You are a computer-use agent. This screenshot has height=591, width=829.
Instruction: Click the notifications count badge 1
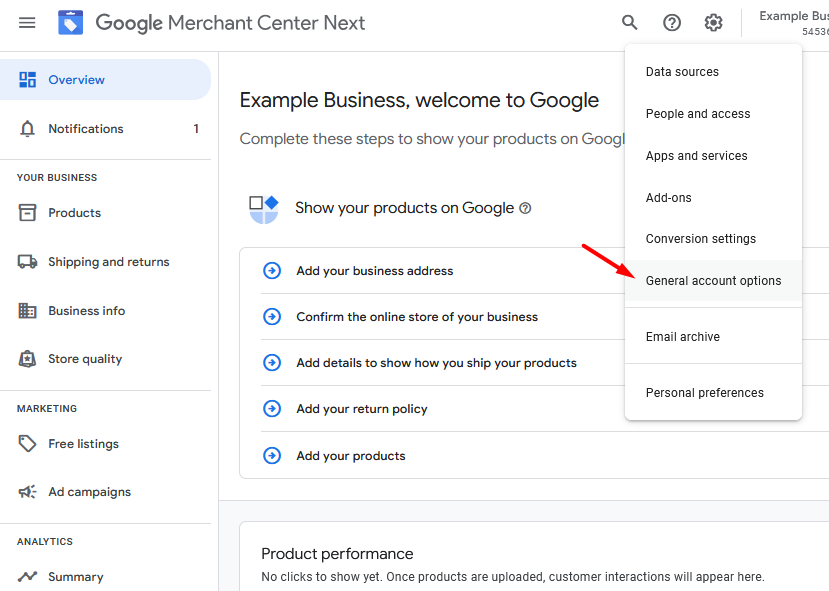(196, 128)
